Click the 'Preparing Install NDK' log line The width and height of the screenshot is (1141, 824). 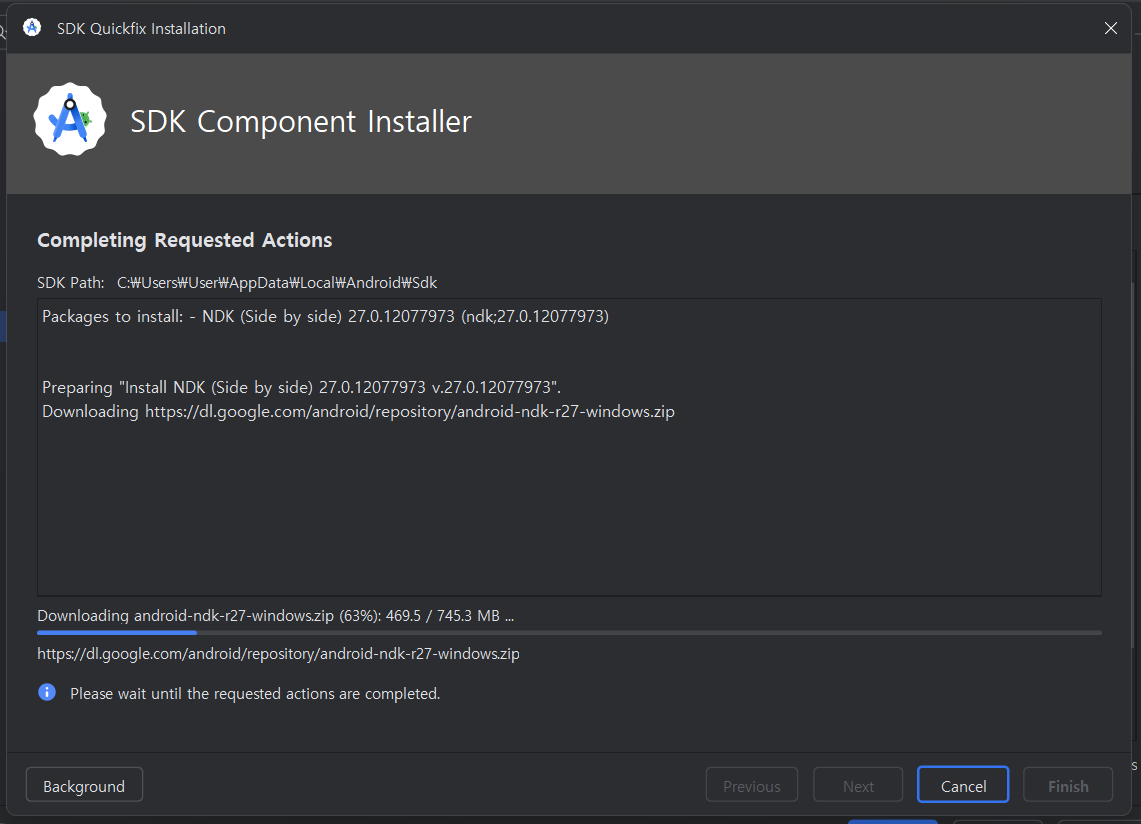coord(301,387)
